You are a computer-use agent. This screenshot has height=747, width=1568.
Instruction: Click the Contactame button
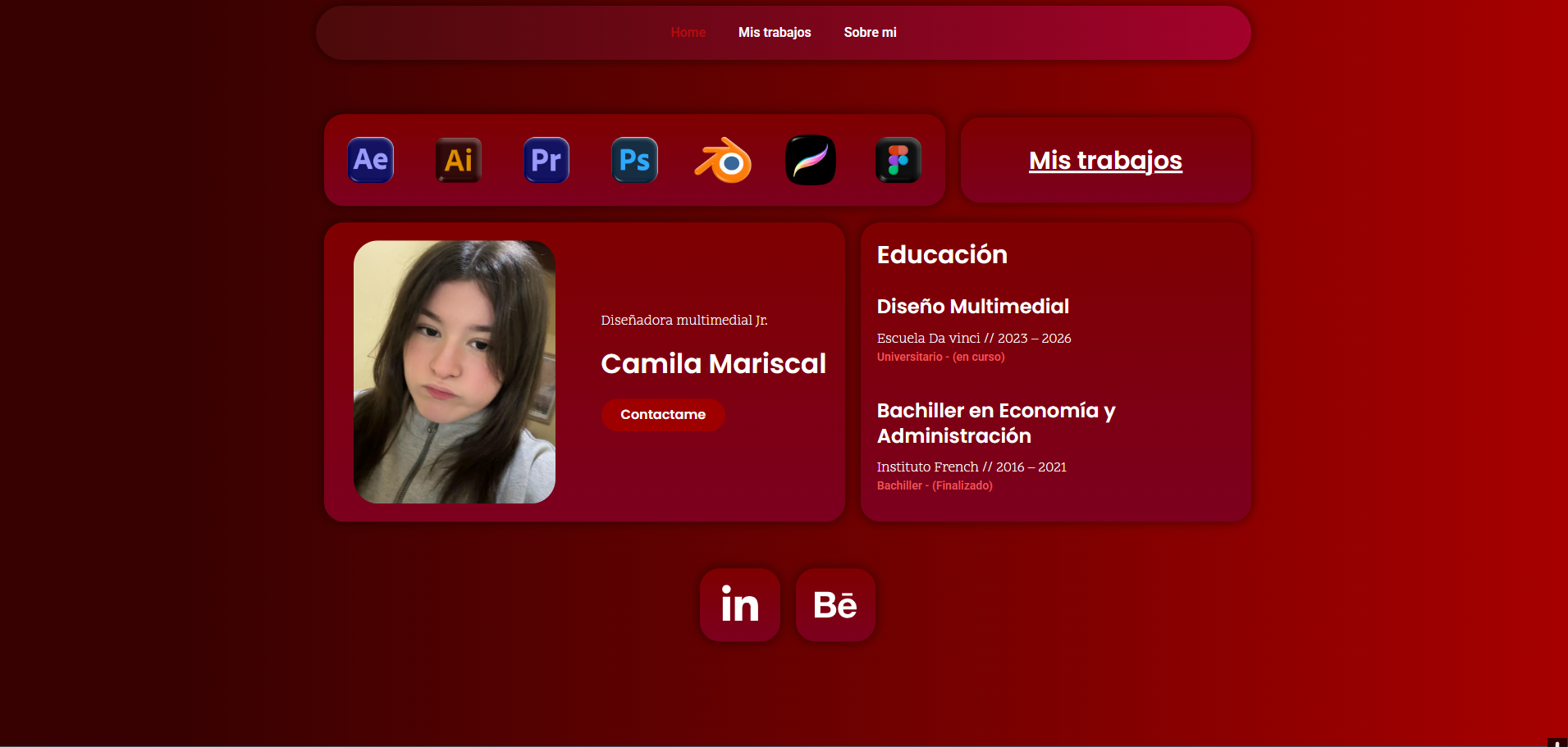[663, 415]
